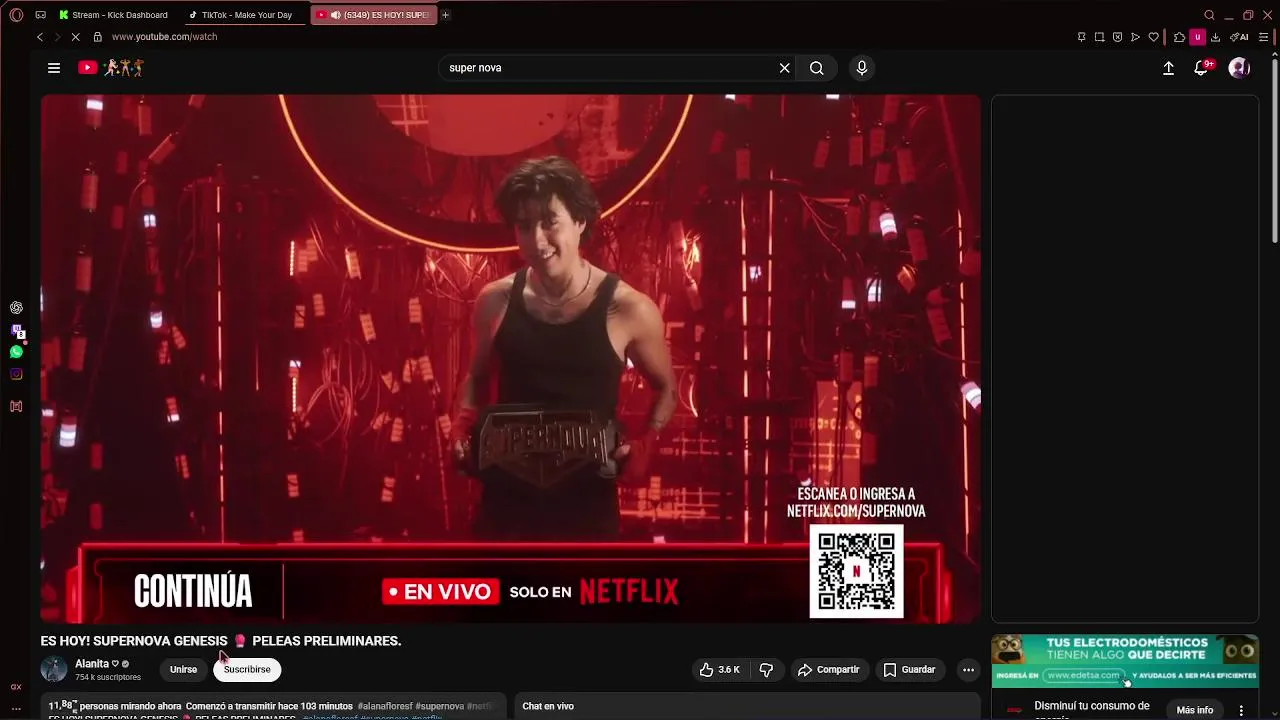Open ChatGPT in Opera sidebar

pyautogui.click(x=16, y=308)
